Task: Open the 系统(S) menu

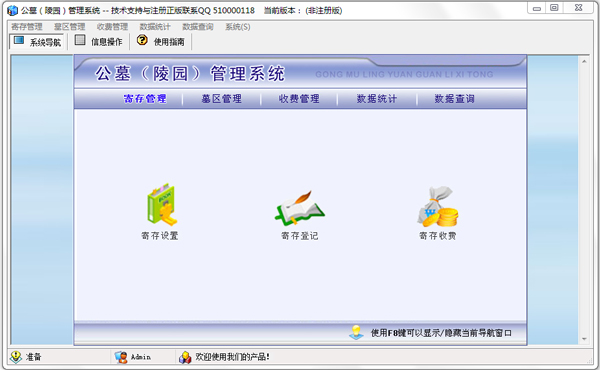Action: pyautogui.click(x=238, y=27)
